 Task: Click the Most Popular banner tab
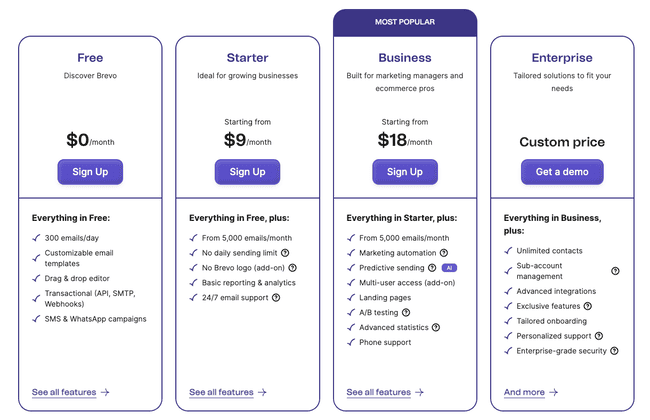(405, 21)
